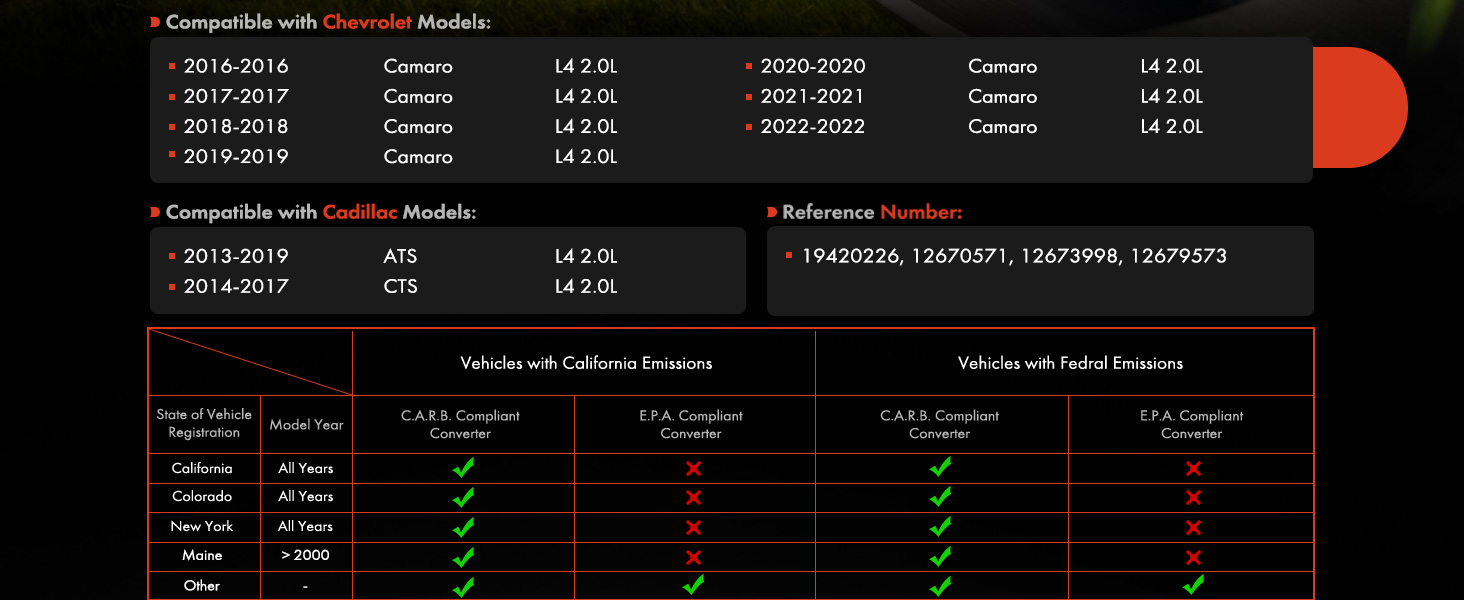Select the "ATS" model name
Screen dimensions: 1464x600
coord(400,256)
